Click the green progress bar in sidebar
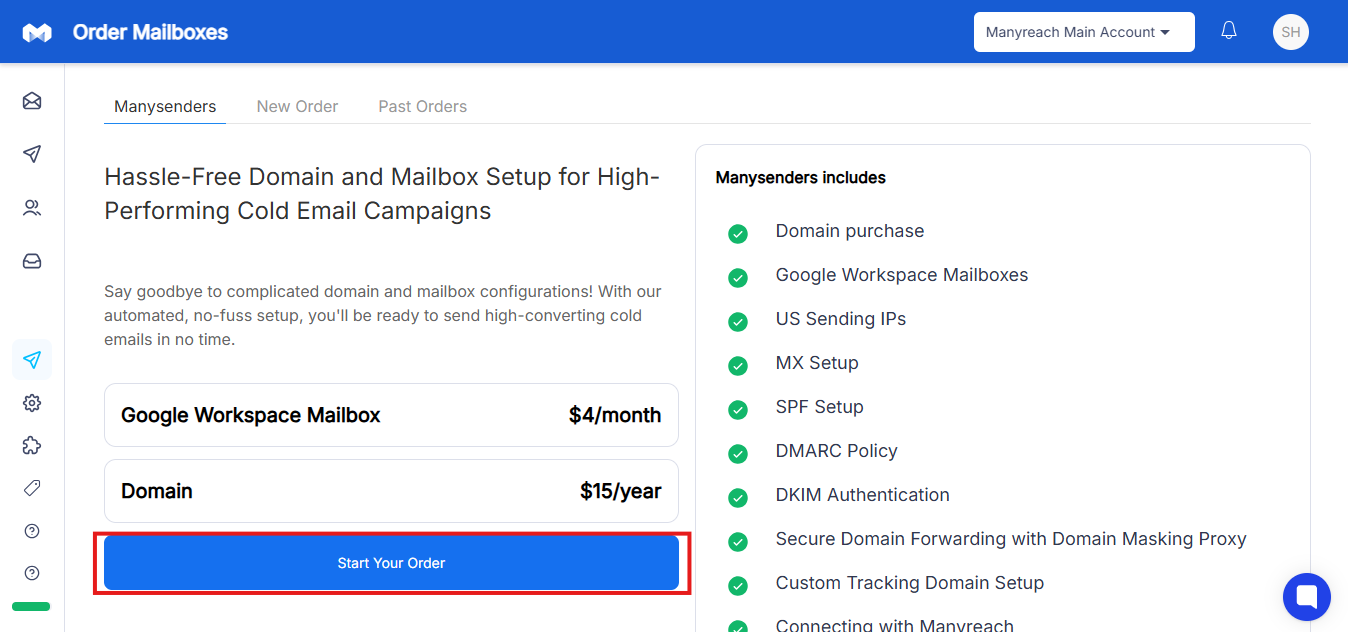 click(x=31, y=606)
